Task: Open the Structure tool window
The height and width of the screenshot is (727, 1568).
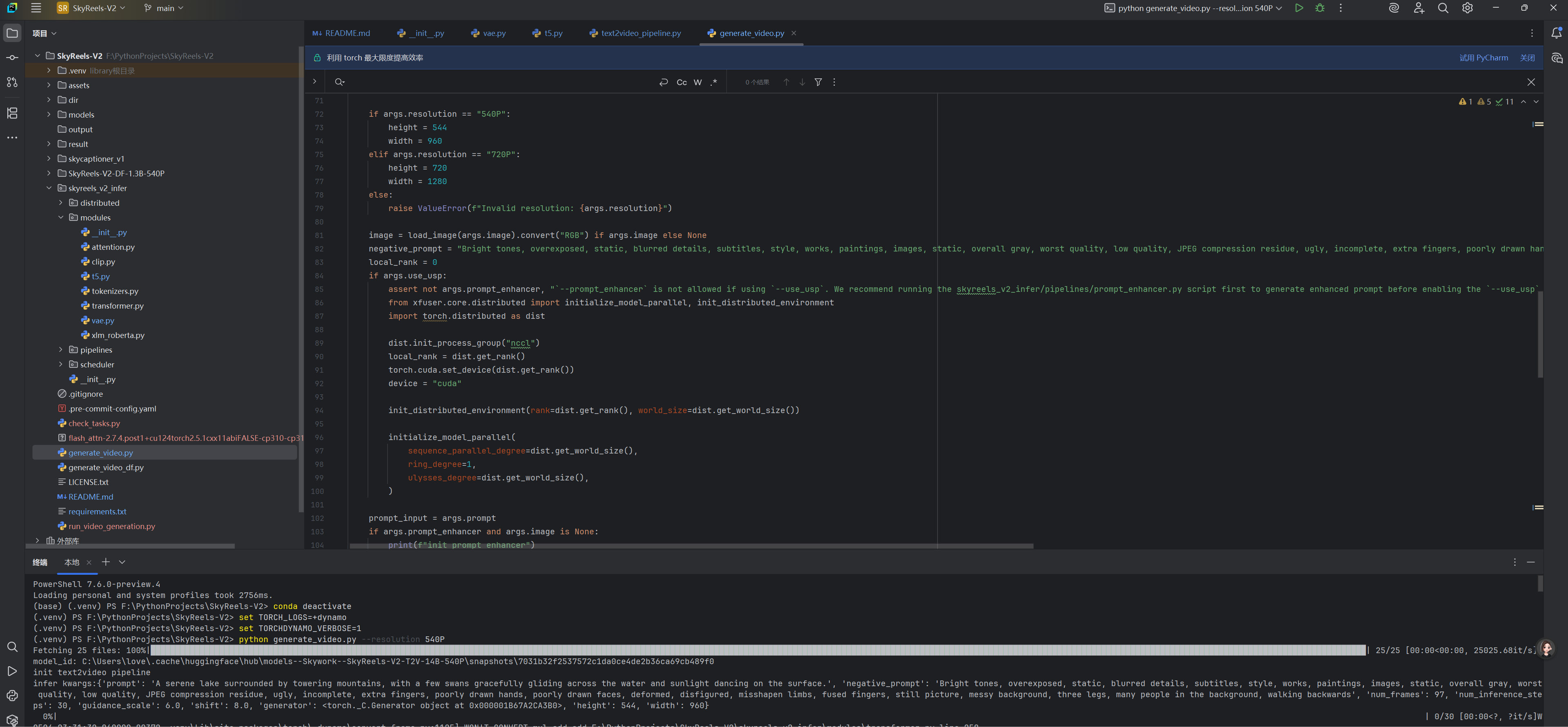Action: coord(12,113)
